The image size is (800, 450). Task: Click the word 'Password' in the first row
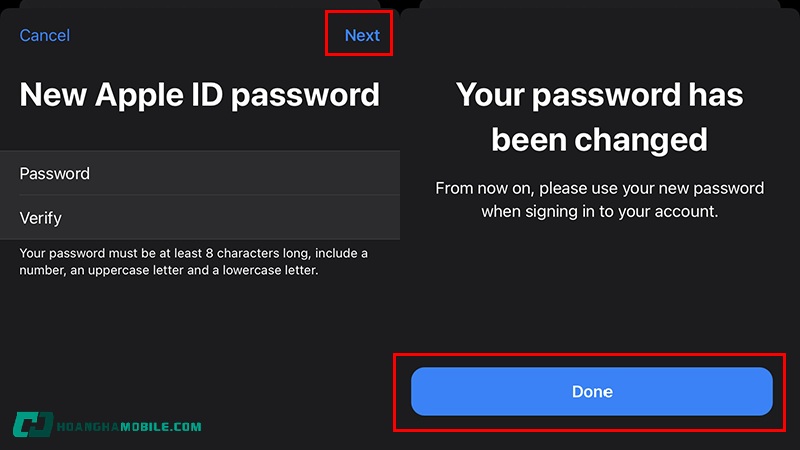(55, 173)
